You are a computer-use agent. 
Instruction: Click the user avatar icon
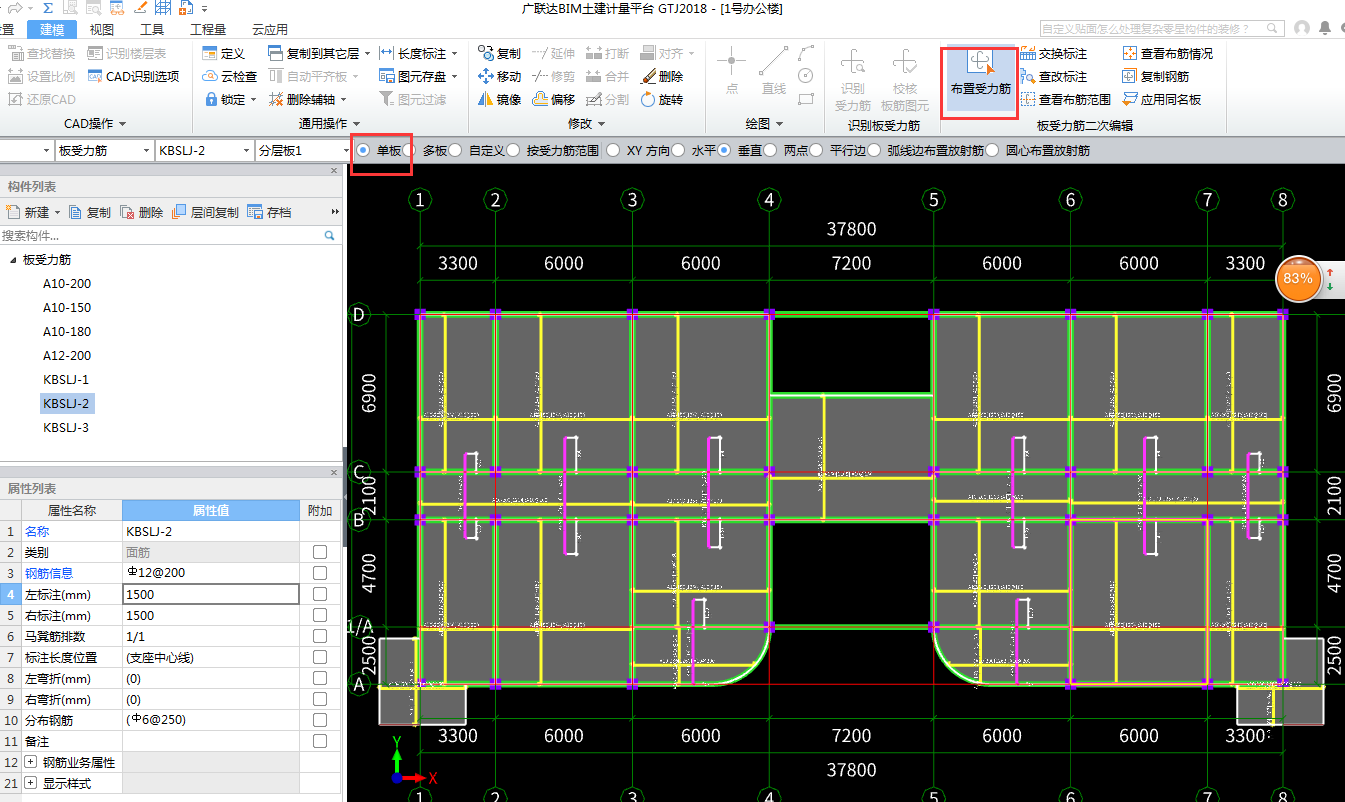(1301, 28)
